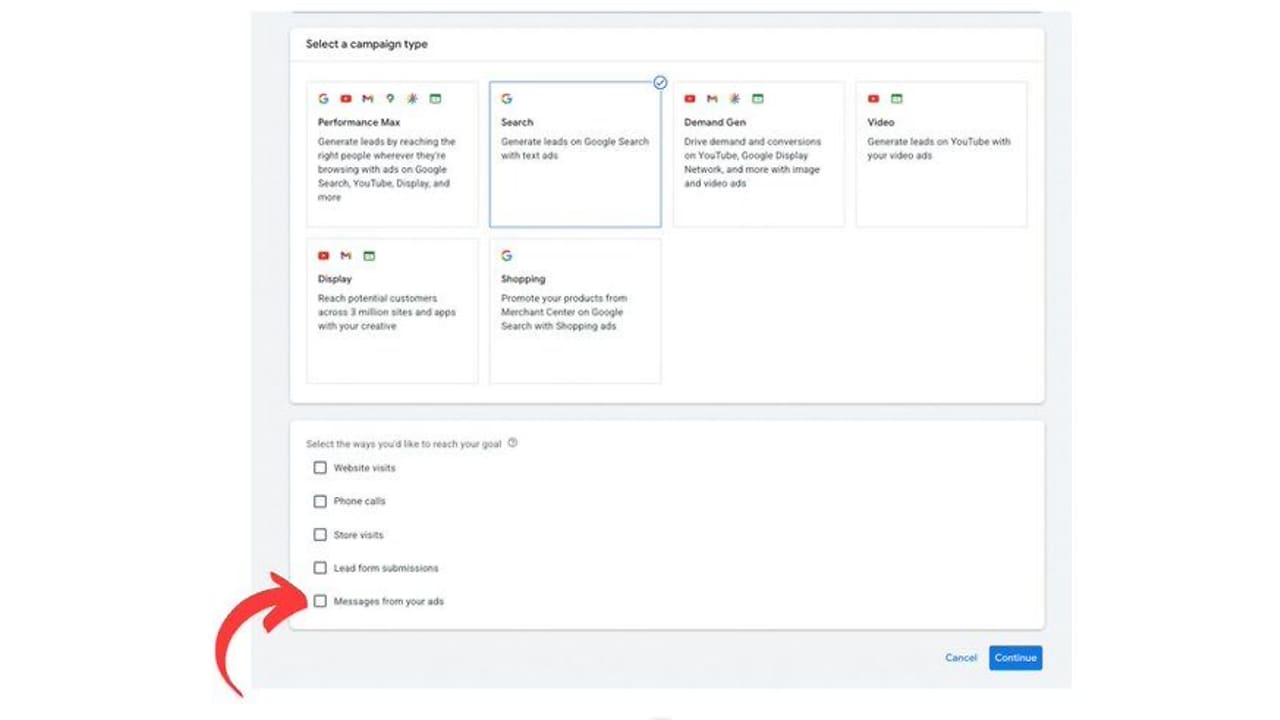Select the Lead form submissions checkbox
The height and width of the screenshot is (720, 1280).
pos(320,568)
